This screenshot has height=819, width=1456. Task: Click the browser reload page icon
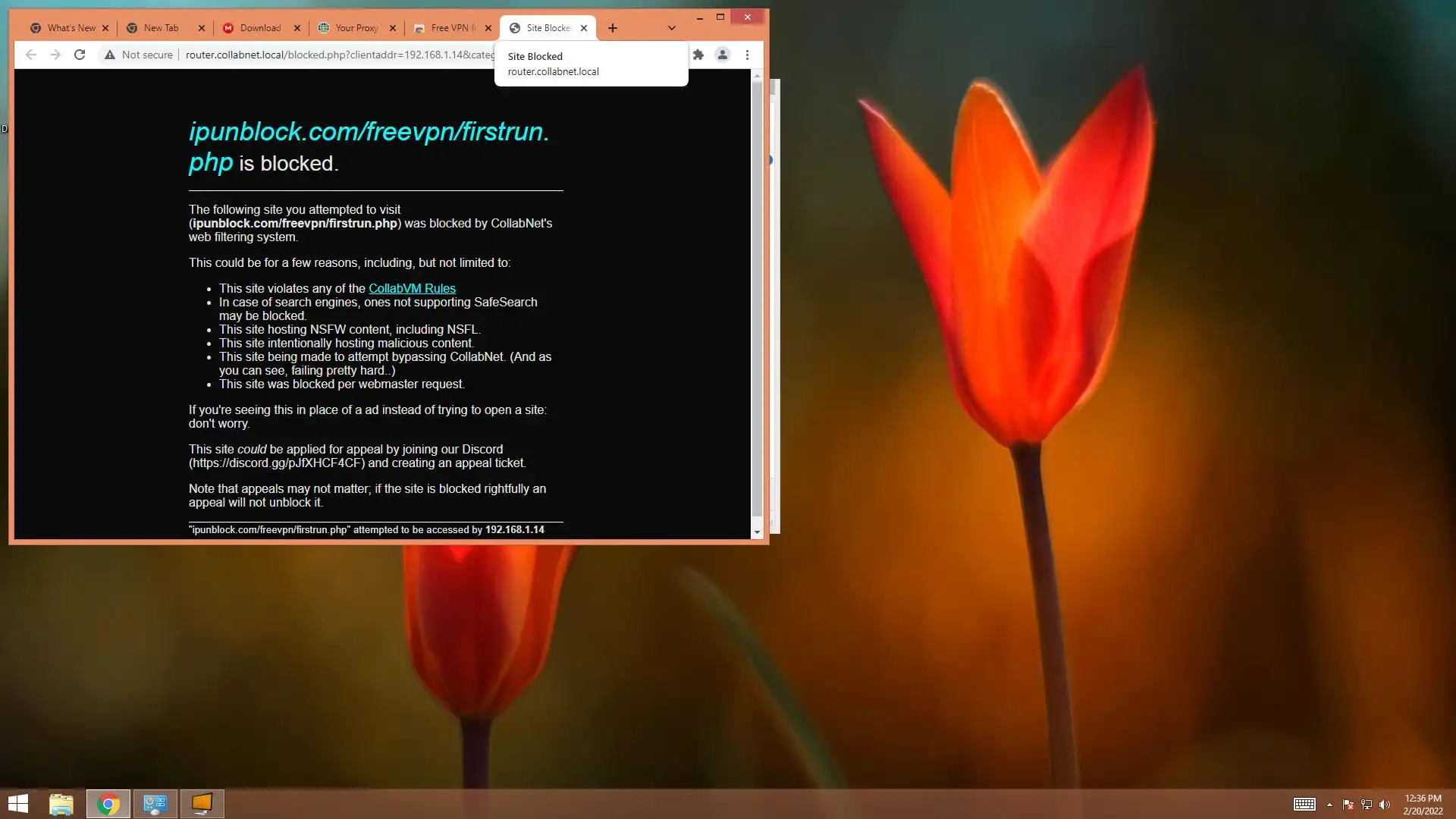(x=80, y=55)
